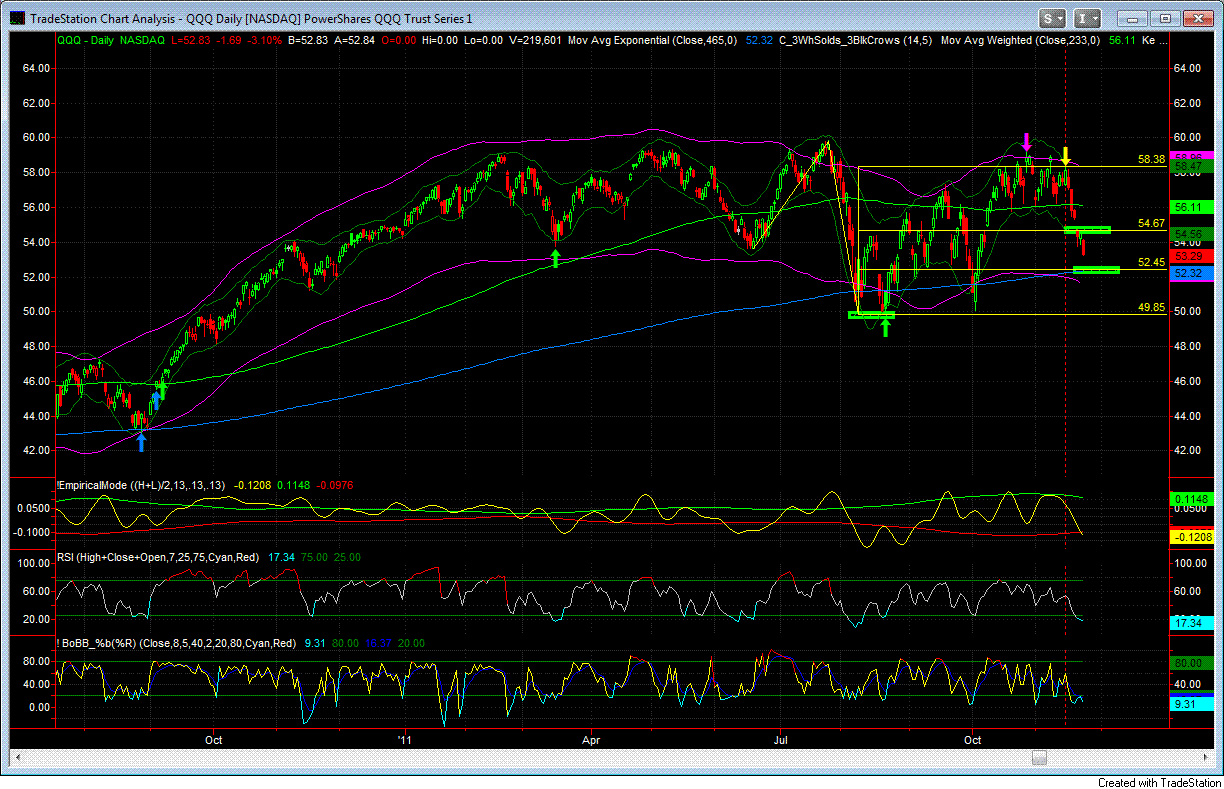Click the yellow -0.1208 EmpiricalMode axis tag
Viewport: 1224px width, 789px height.
(x=1190, y=537)
